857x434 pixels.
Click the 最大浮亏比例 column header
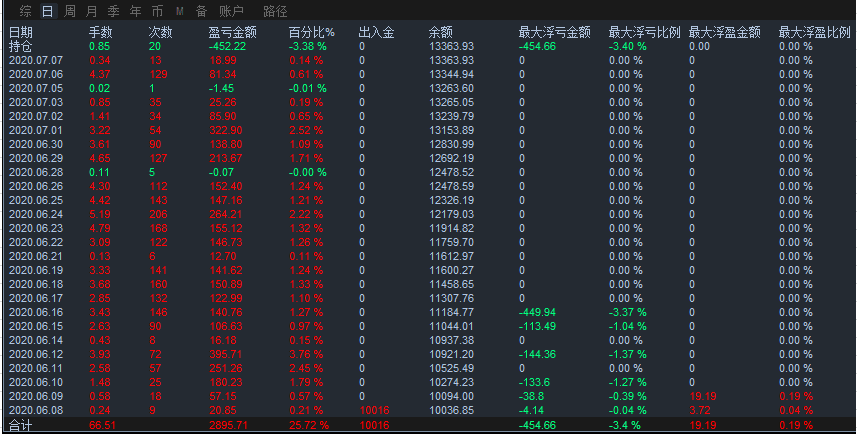tap(644, 33)
